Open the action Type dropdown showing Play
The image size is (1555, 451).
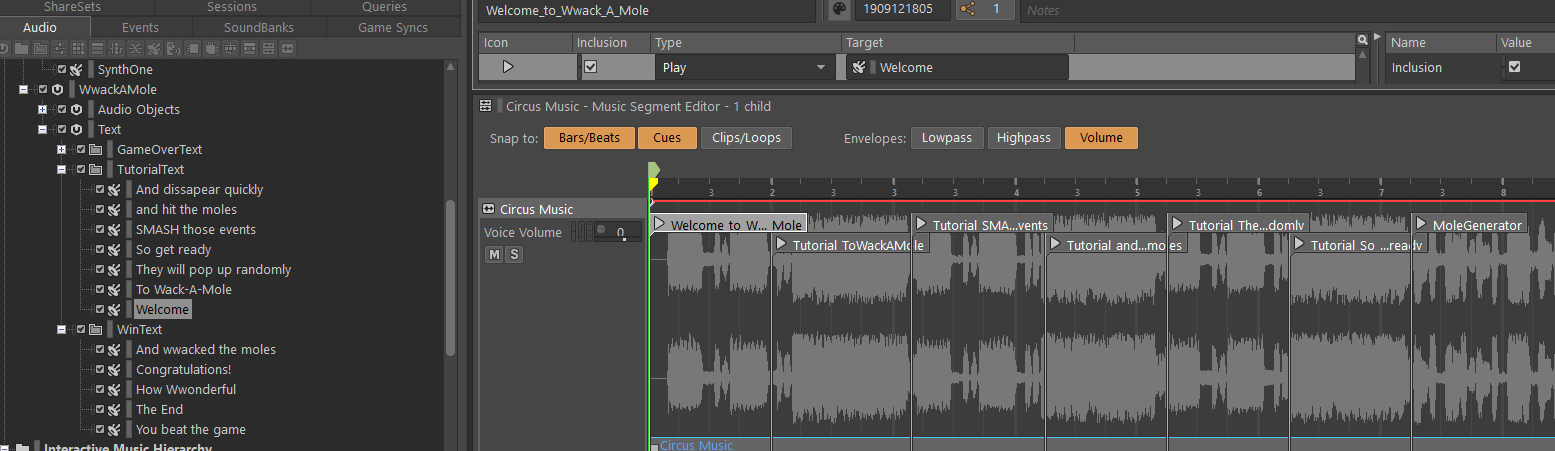pos(745,67)
